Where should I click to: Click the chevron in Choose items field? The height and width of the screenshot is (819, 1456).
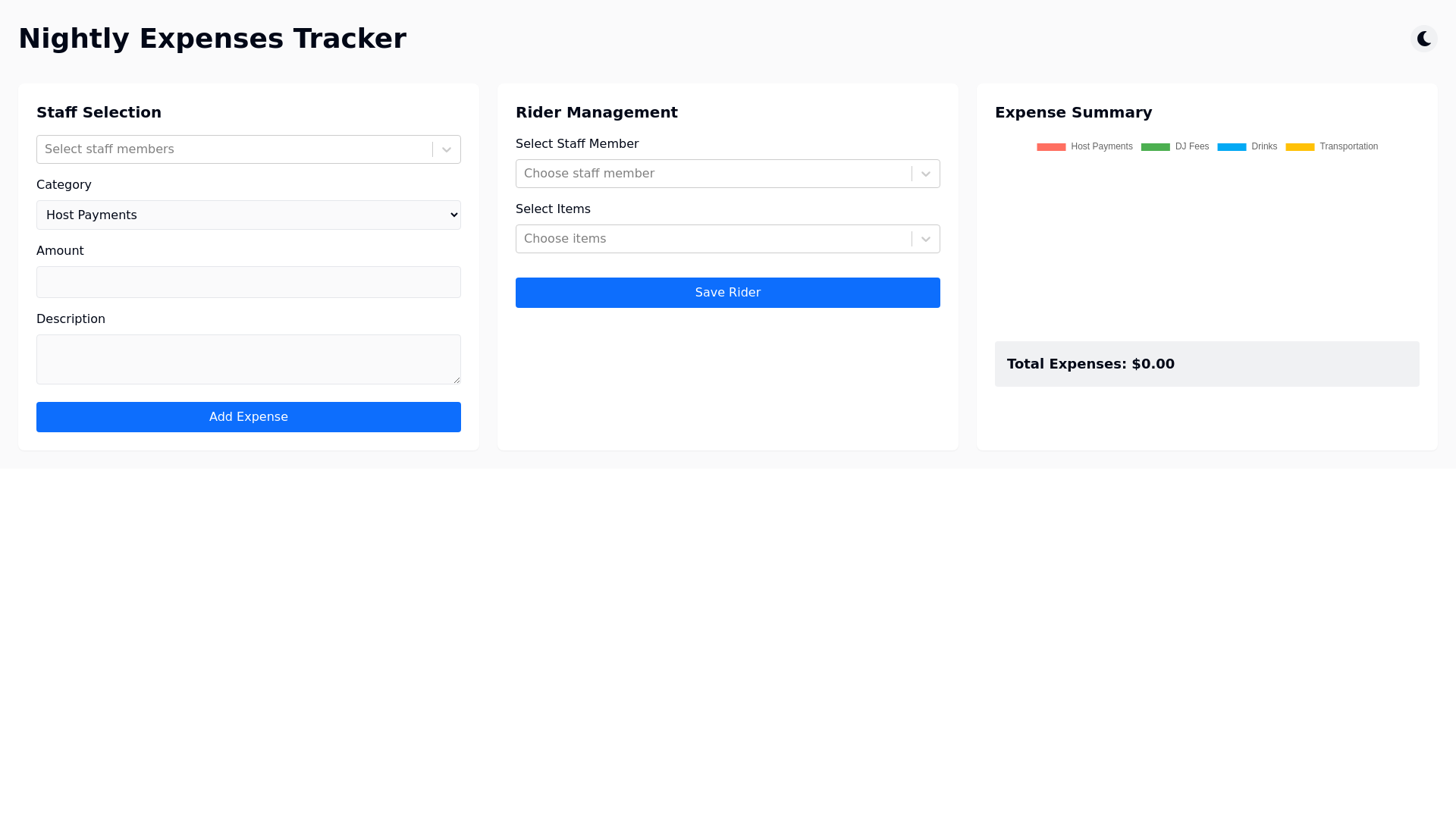pyautogui.click(x=926, y=239)
